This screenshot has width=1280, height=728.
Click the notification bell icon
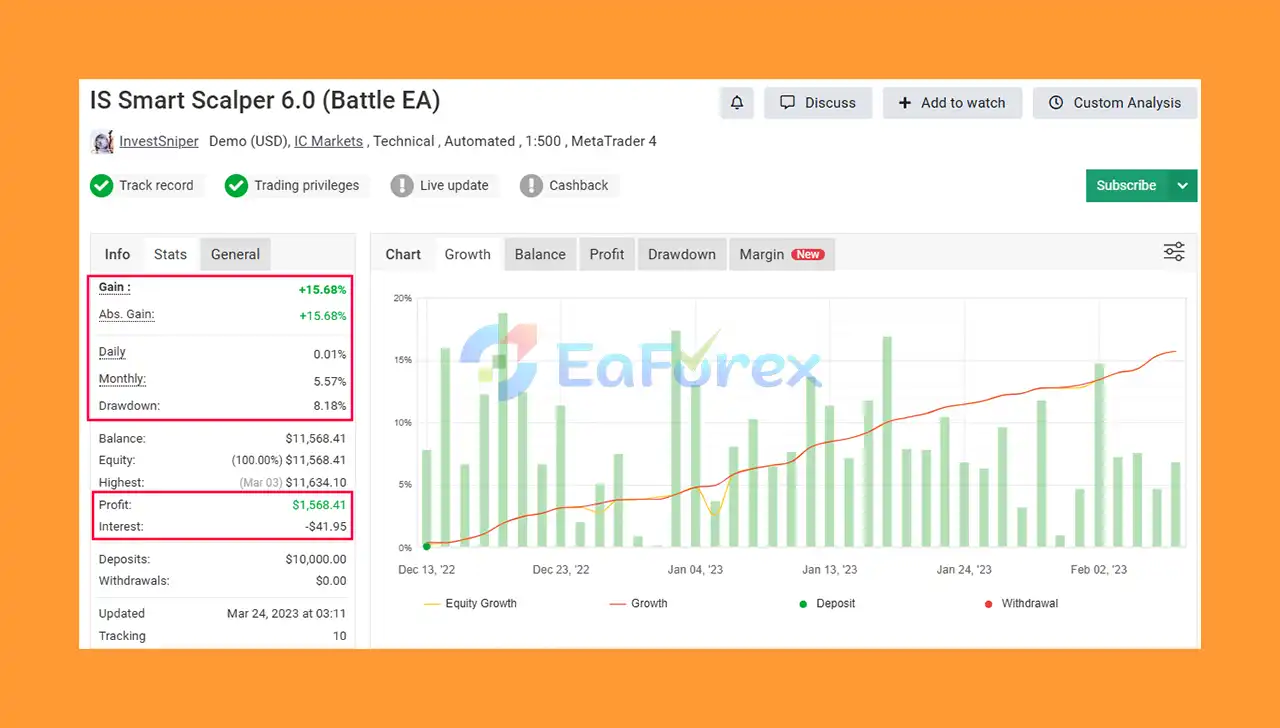click(737, 103)
